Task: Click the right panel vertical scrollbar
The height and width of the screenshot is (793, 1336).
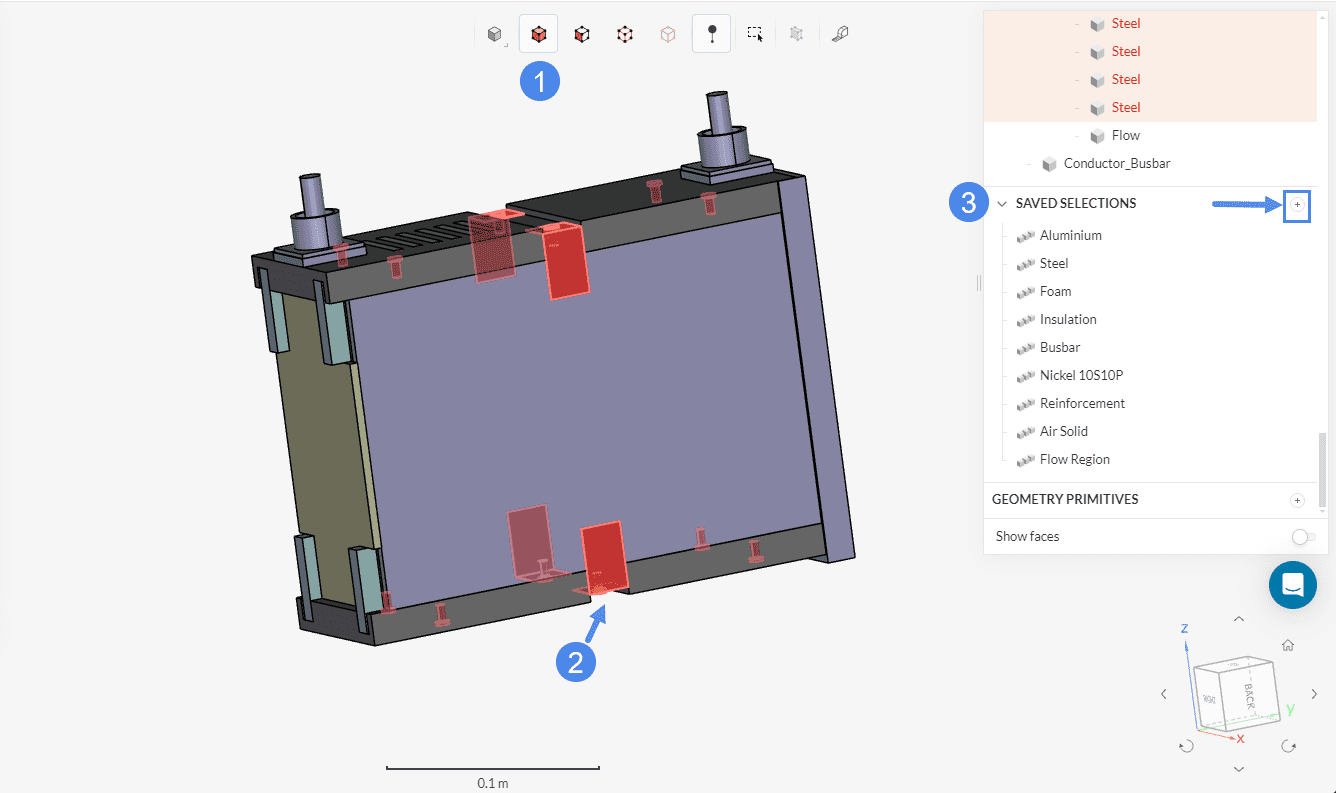Action: [1322, 470]
